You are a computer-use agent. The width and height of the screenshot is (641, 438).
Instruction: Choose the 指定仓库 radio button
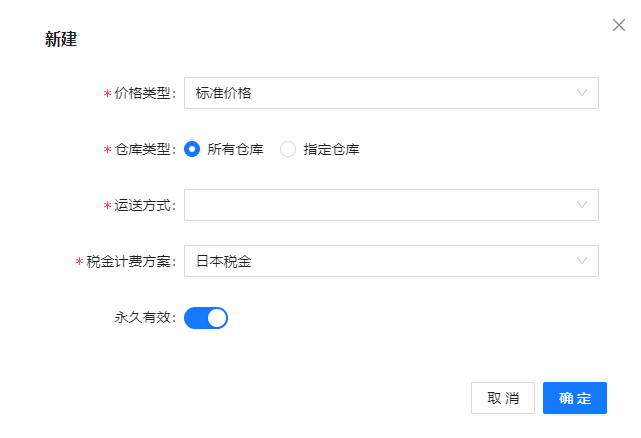point(288,149)
